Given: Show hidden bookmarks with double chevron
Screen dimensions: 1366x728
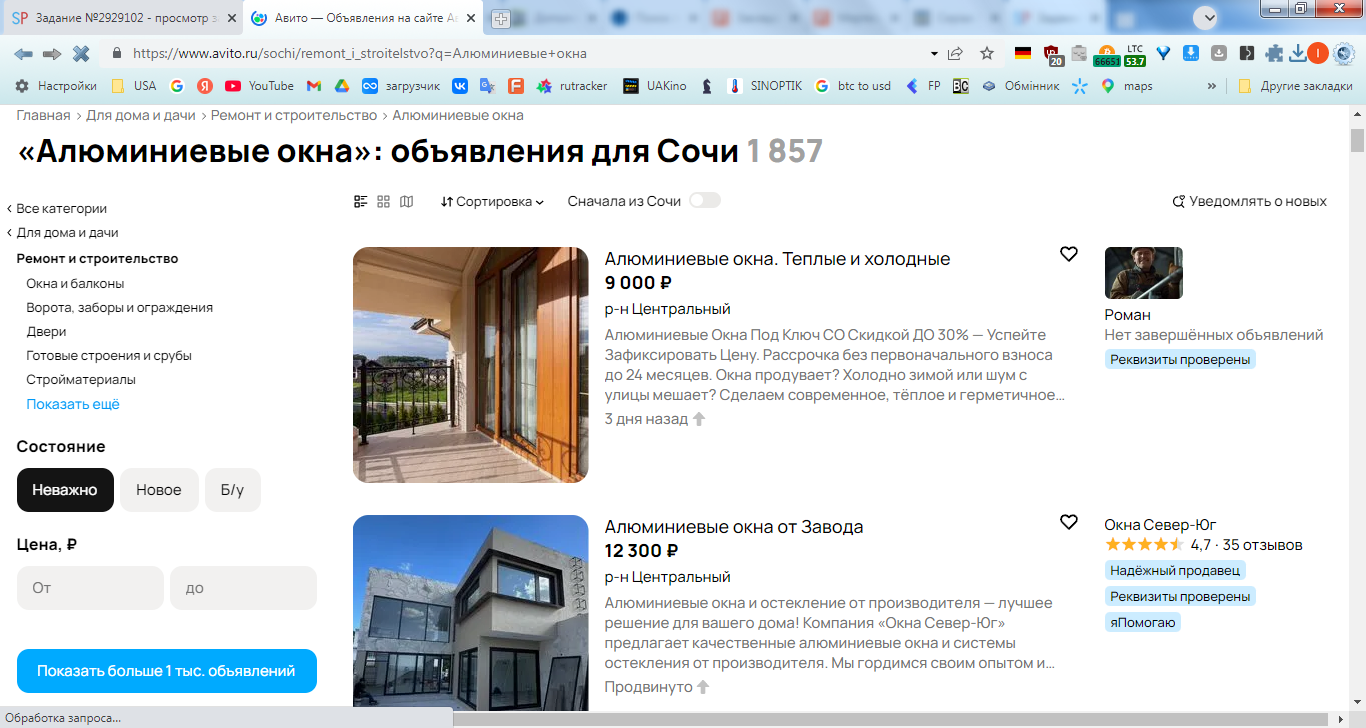Looking at the screenshot, I should [1212, 86].
